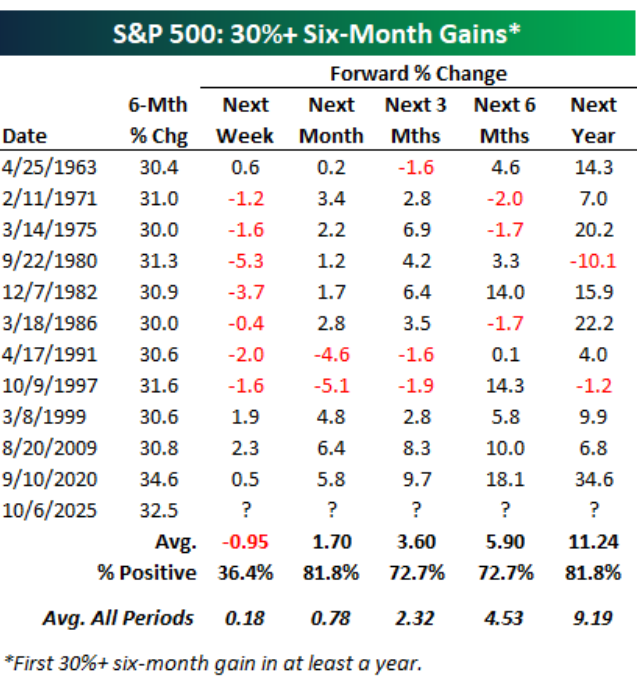Select the Next Year column header
Screen dimensions: 637x684
pos(592,120)
